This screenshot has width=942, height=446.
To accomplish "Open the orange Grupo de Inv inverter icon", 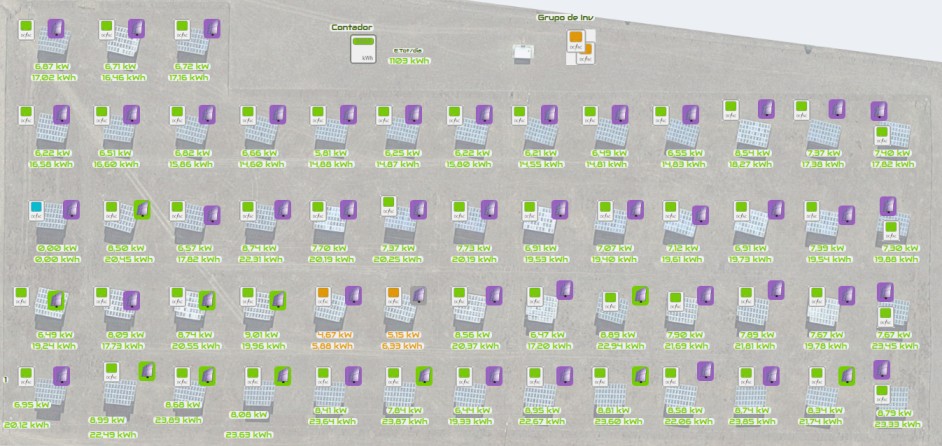I will (x=576, y=39).
